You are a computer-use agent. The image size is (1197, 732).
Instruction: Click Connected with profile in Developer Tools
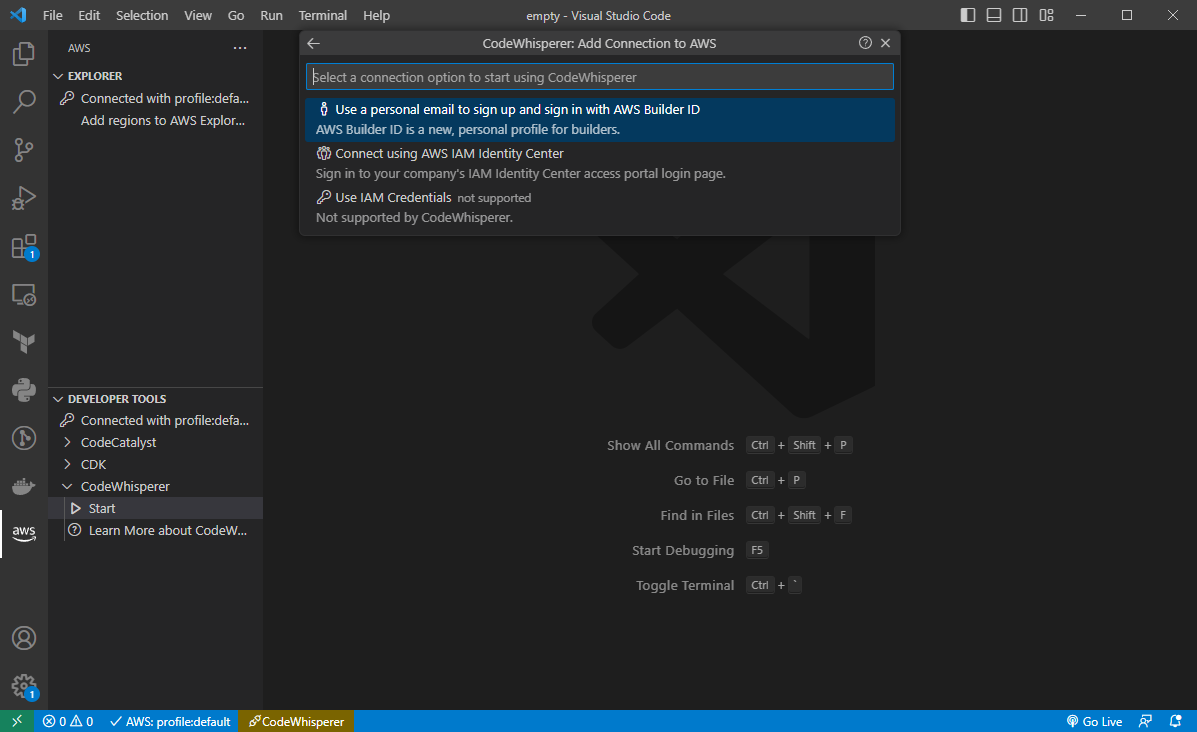tap(156, 421)
